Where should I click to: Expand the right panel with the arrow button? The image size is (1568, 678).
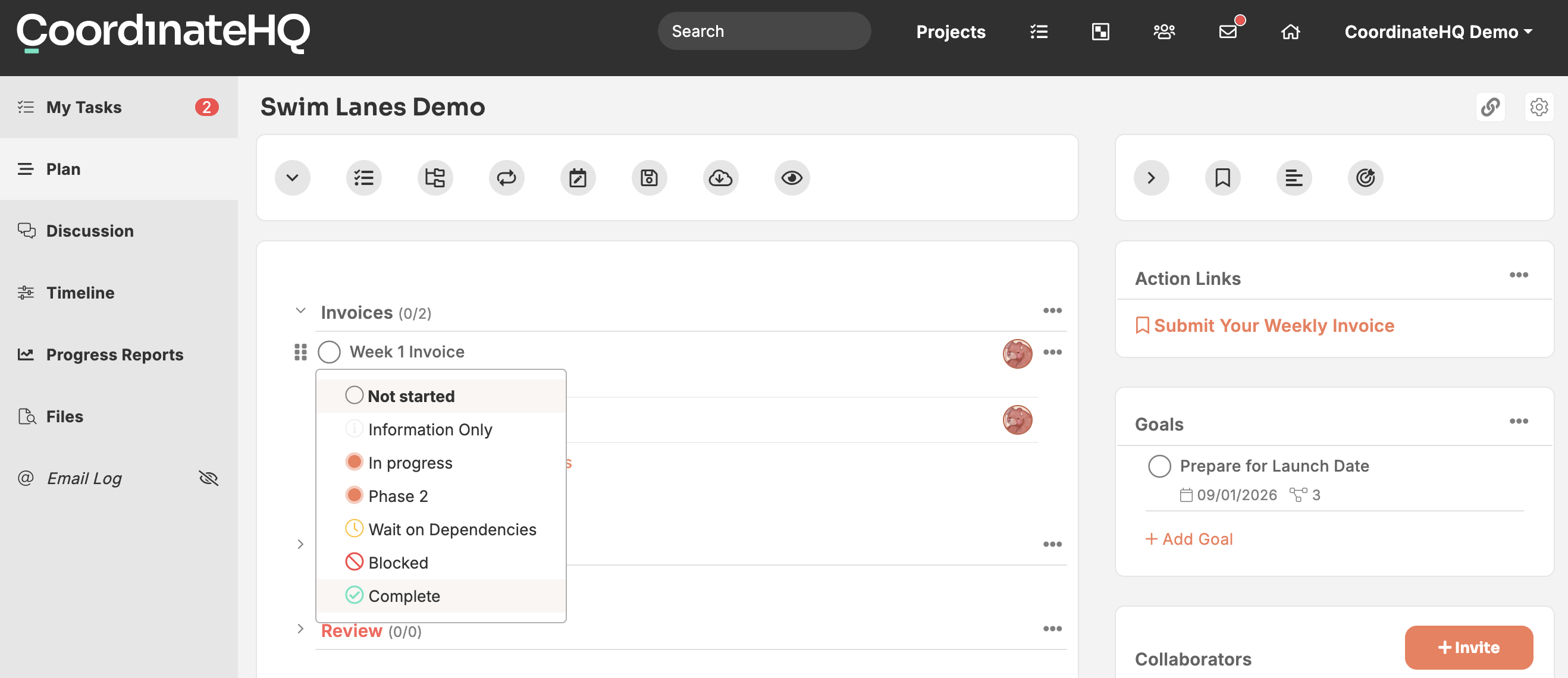pos(1151,178)
